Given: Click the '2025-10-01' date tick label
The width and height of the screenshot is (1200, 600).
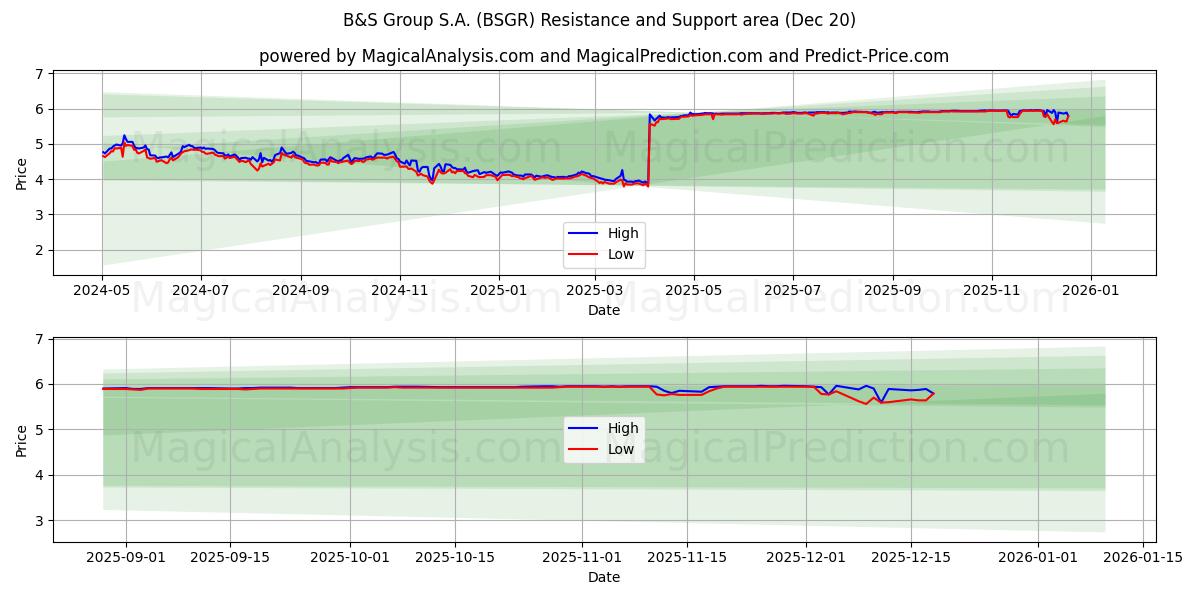Looking at the screenshot, I should tap(351, 559).
